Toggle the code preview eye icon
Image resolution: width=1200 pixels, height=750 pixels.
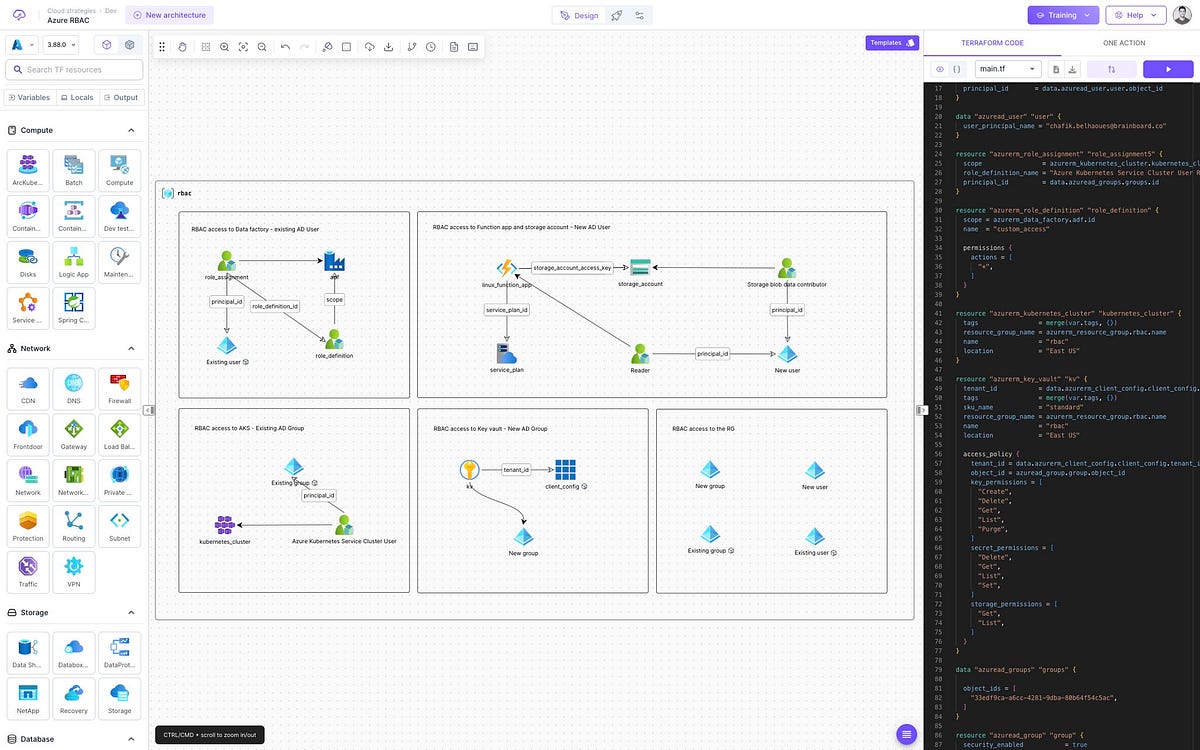coord(939,69)
